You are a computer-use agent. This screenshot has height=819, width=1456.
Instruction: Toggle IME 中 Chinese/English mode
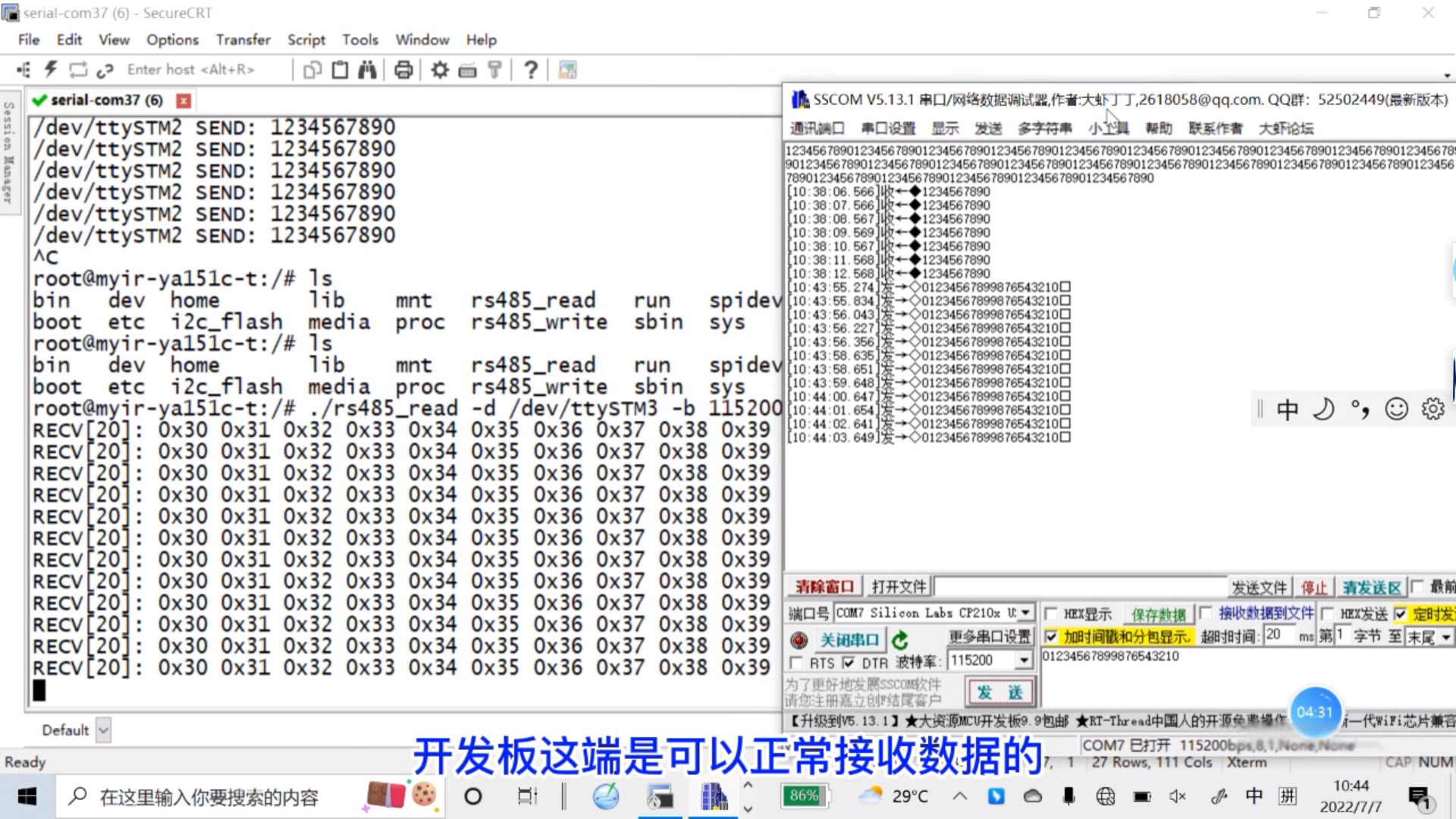click(1287, 409)
